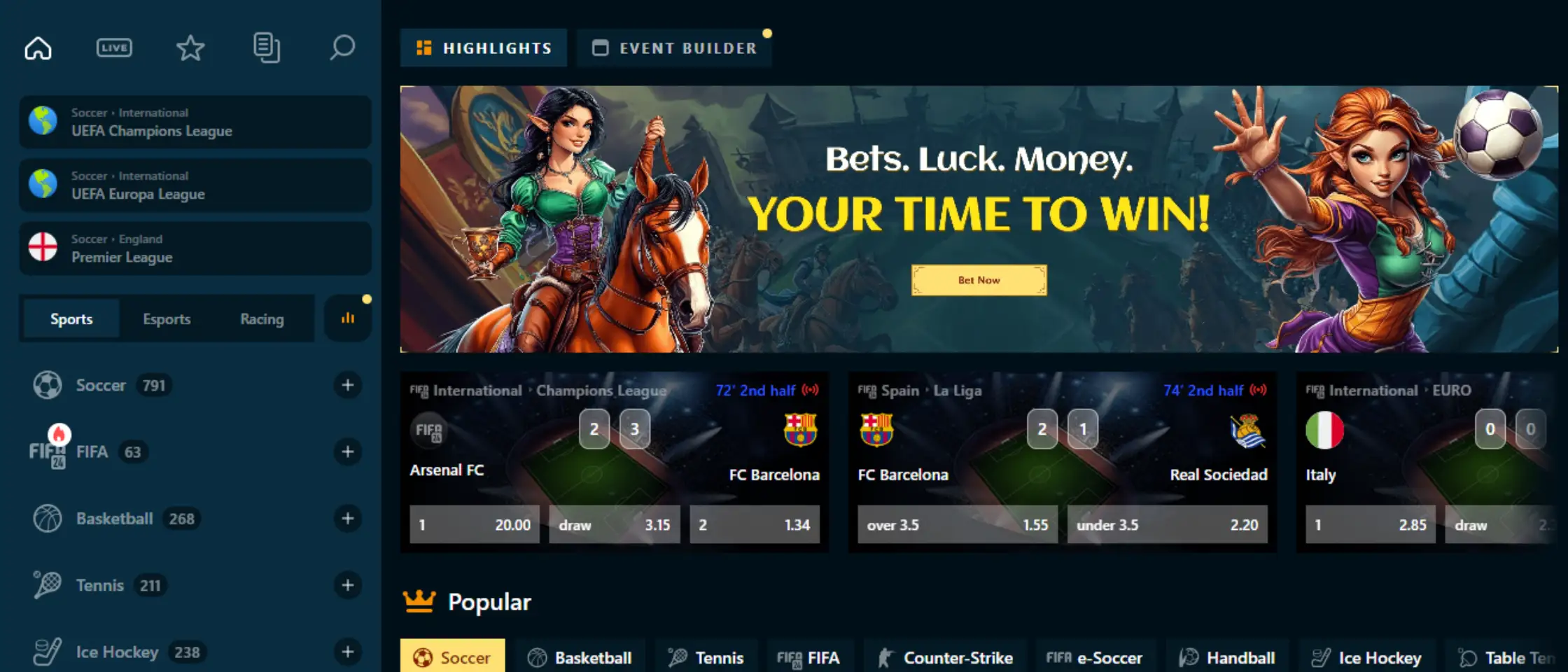The width and height of the screenshot is (1568, 672).
Task: Open the FIFA sidebar icon
Action: tap(48, 451)
